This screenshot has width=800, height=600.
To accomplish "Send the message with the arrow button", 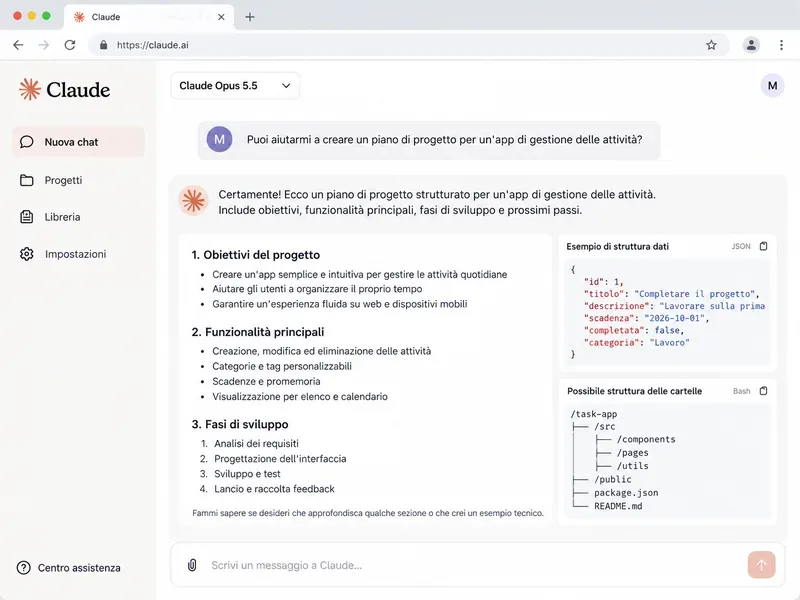I will pos(761,565).
